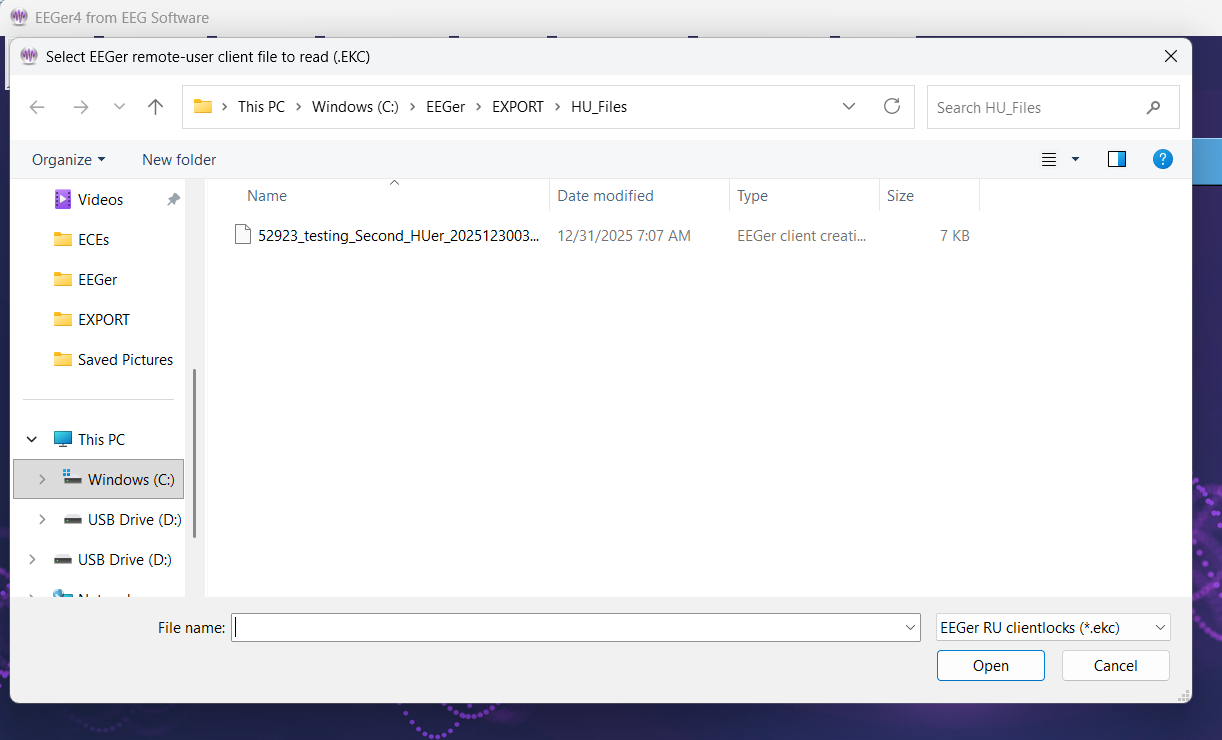
Task: Open the recent locations chevron
Action: pos(119,107)
